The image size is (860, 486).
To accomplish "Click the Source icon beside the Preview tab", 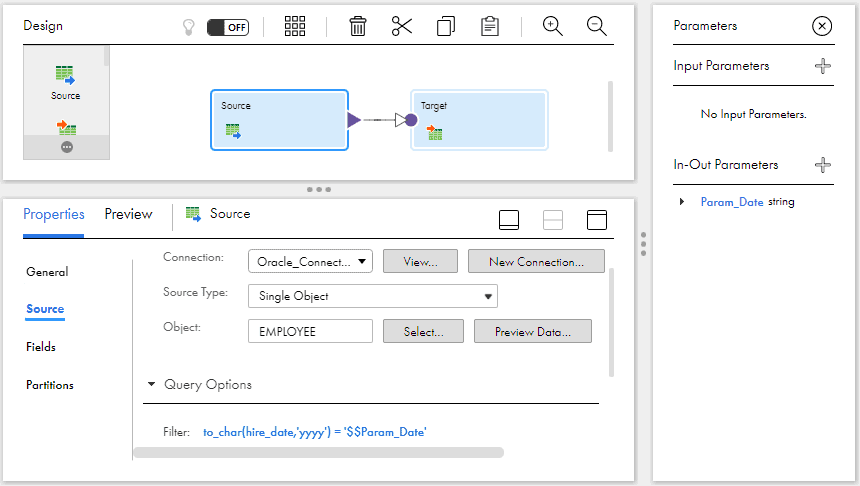I will 193,214.
